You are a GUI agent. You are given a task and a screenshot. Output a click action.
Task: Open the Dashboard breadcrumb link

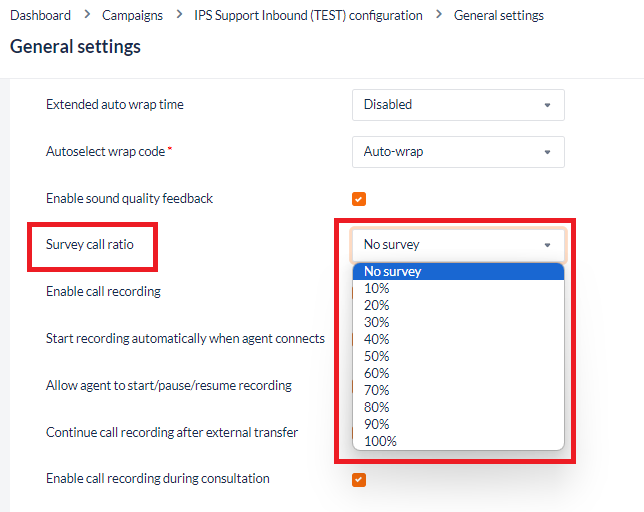coord(40,15)
